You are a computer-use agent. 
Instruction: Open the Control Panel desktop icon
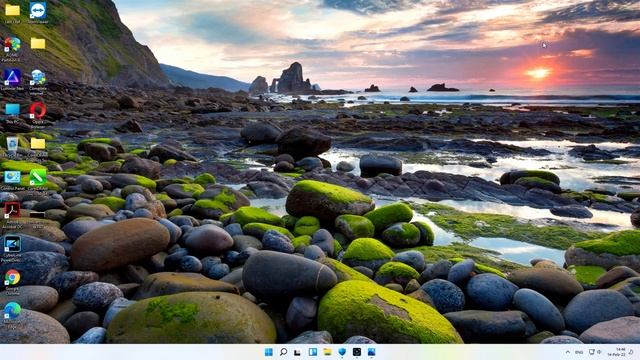click(12, 177)
